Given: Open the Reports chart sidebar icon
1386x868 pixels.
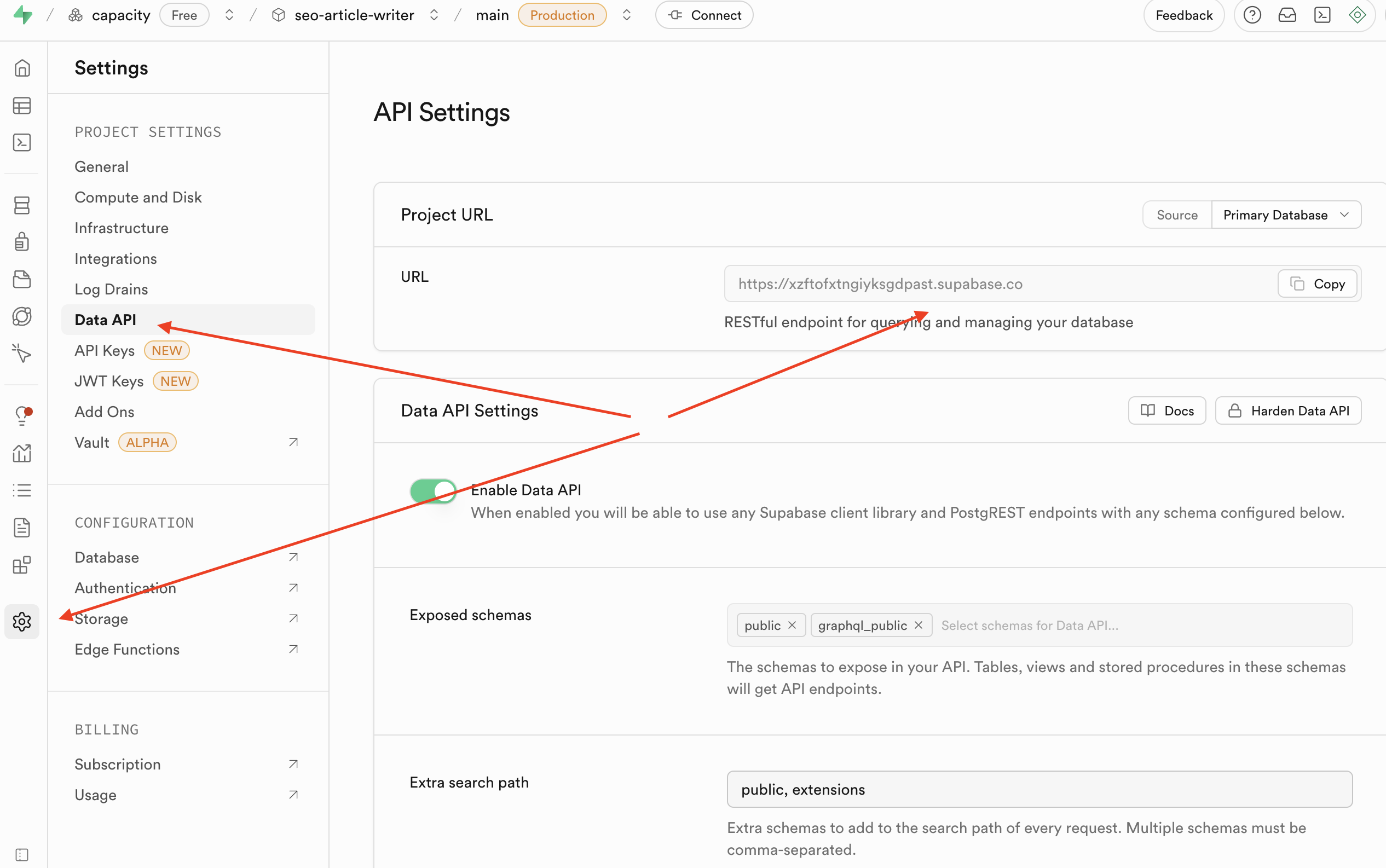Looking at the screenshot, I should 22,453.
